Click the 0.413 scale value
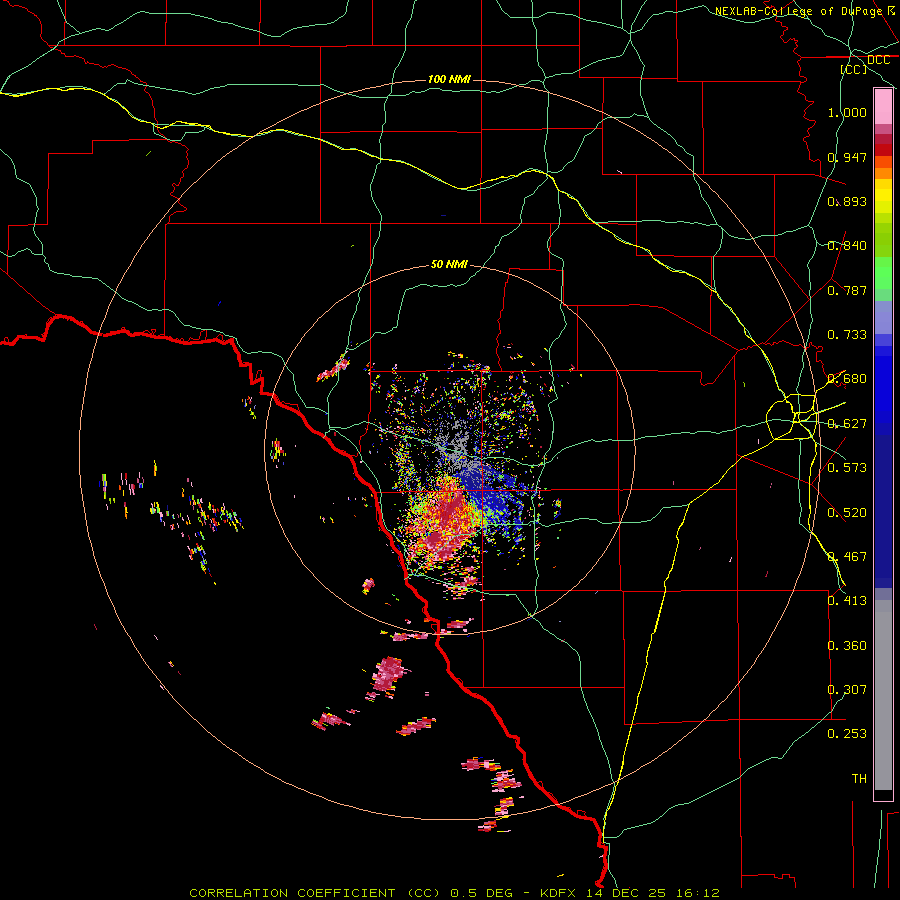 (x=847, y=601)
